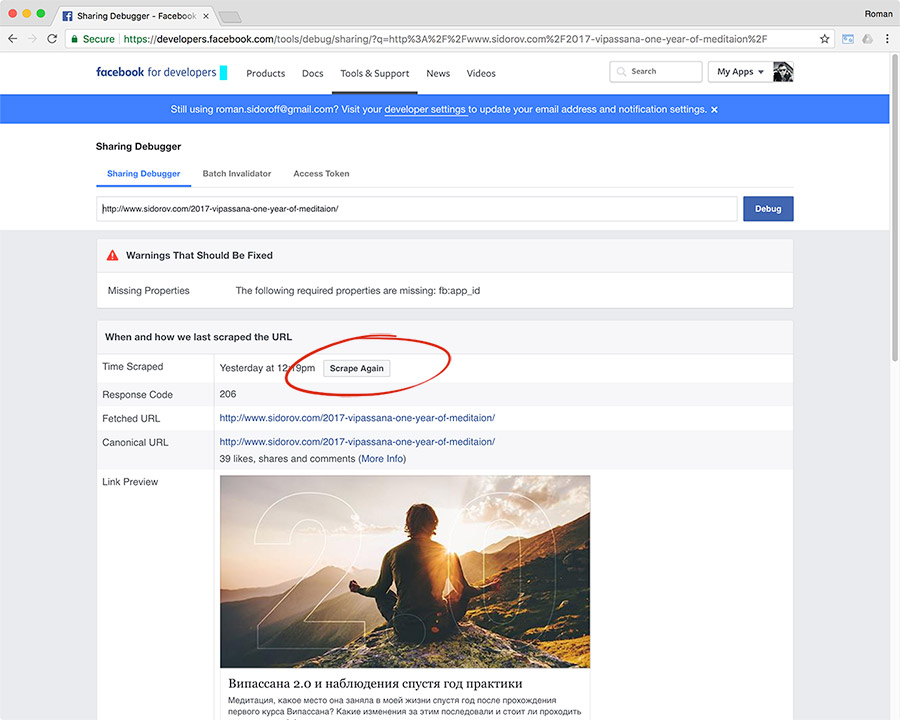Dismiss the blue email notification banner
Viewport: 900px width, 720px height.
(714, 110)
